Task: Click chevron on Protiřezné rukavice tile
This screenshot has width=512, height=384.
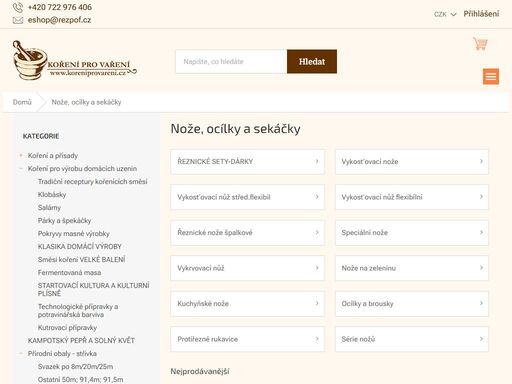Action: click(317, 339)
